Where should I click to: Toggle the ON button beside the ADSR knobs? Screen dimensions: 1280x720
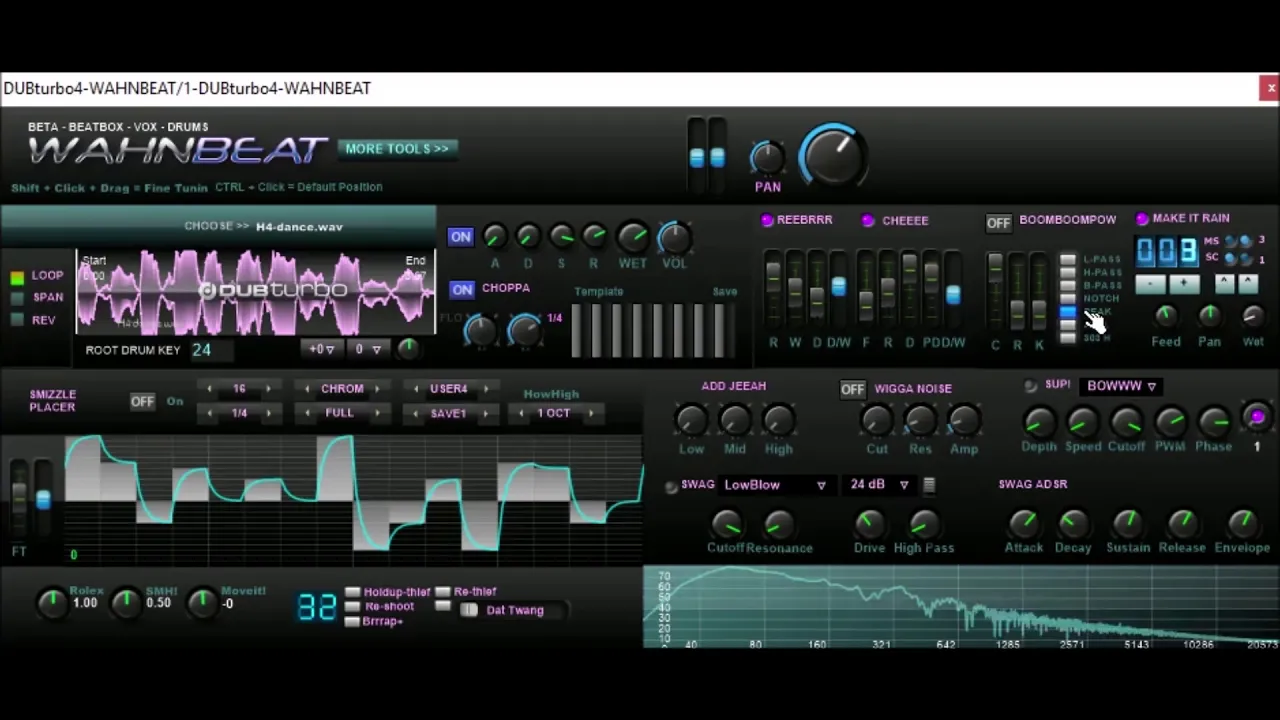pyautogui.click(x=460, y=237)
